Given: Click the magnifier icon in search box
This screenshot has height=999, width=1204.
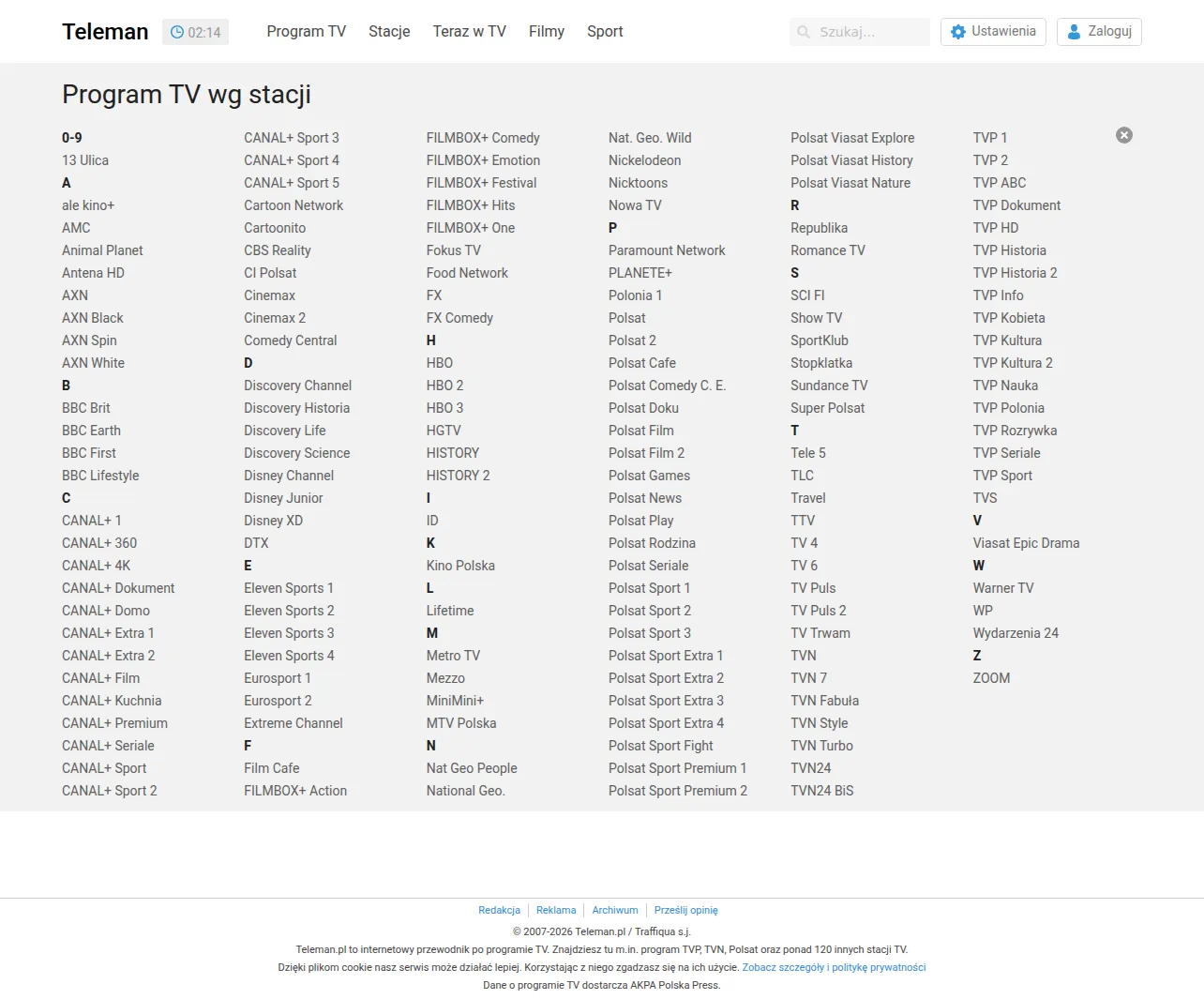Looking at the screenshot, I should pos(804,32).
